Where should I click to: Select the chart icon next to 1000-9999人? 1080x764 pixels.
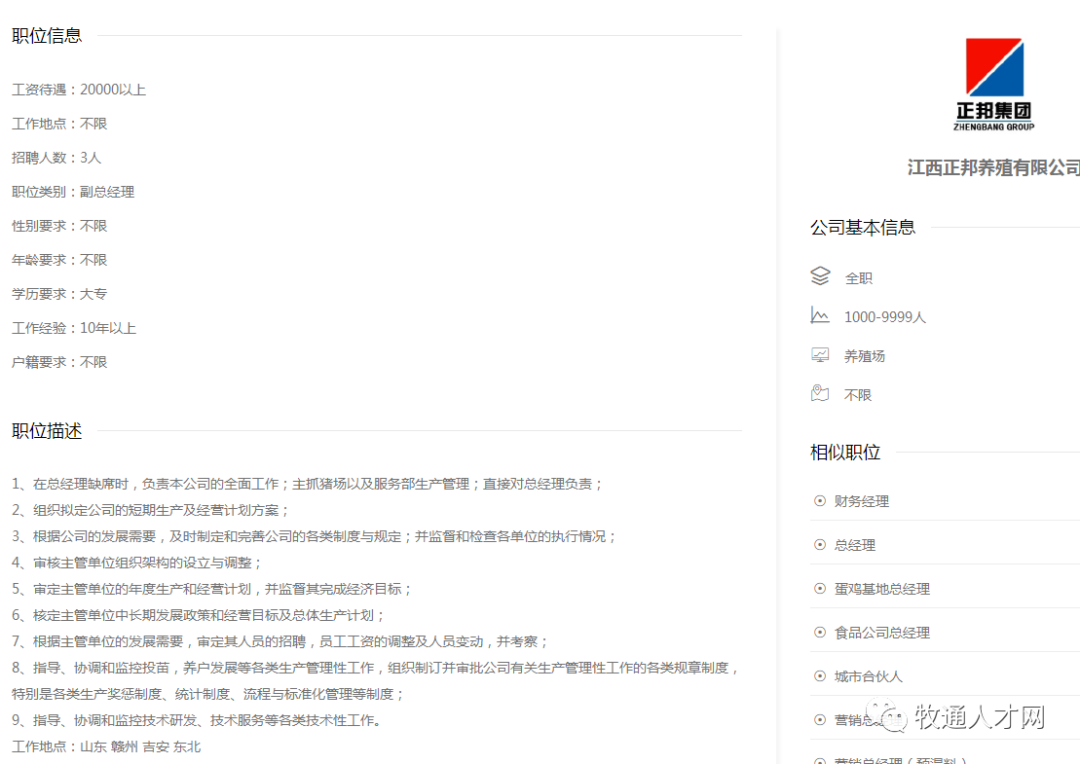[x=820, y=316]
